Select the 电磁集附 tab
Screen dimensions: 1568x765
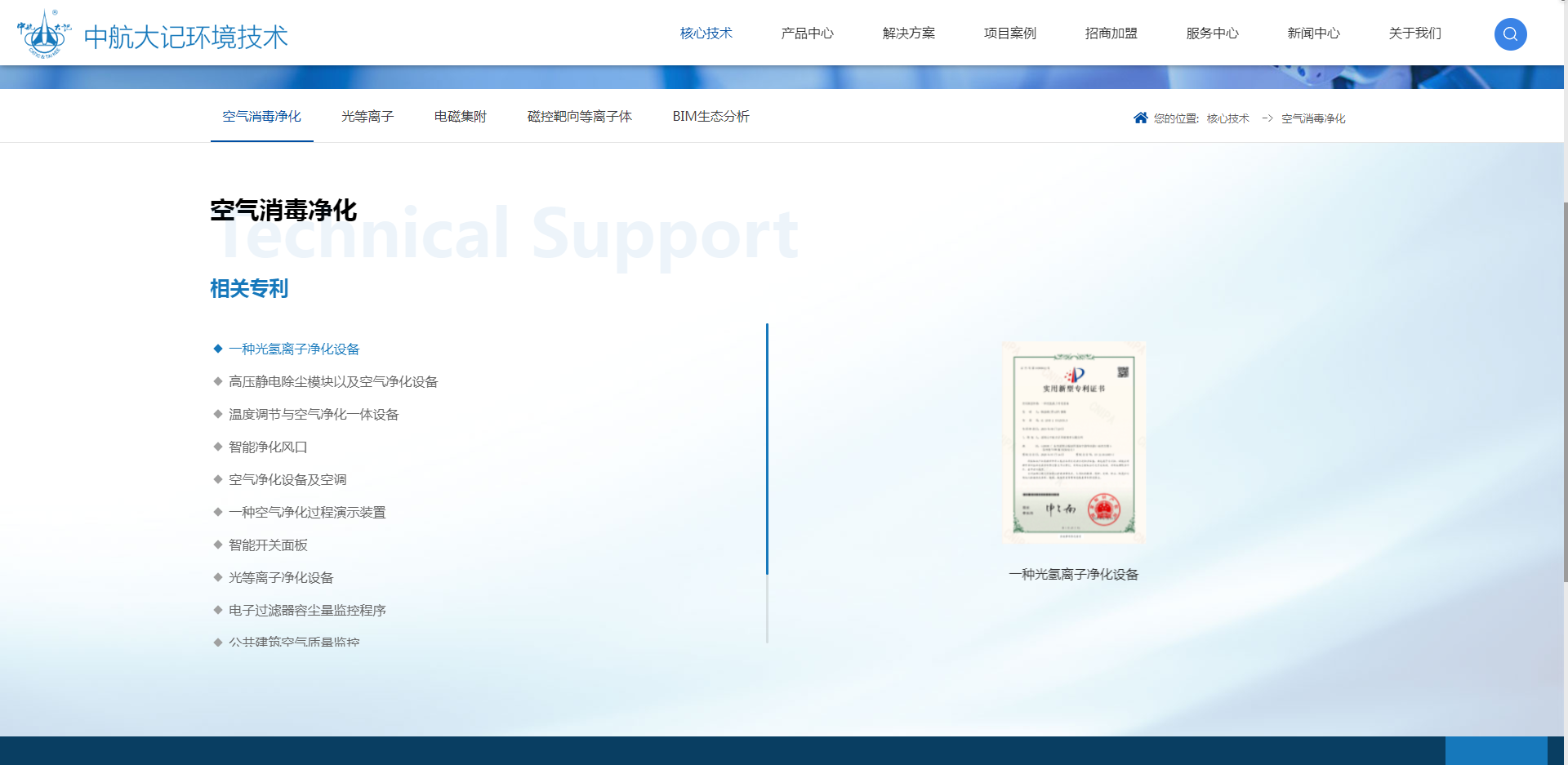click(x=461, y=117)
